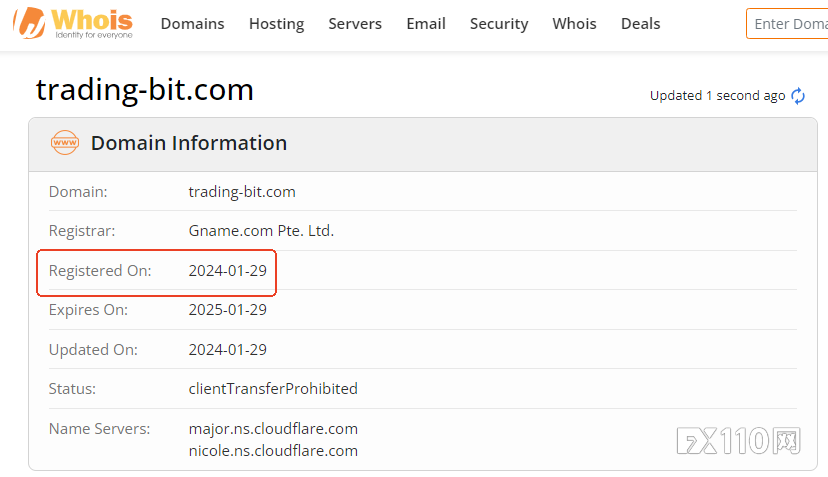Click the trading-bit.com page heading

pos(145,89)
